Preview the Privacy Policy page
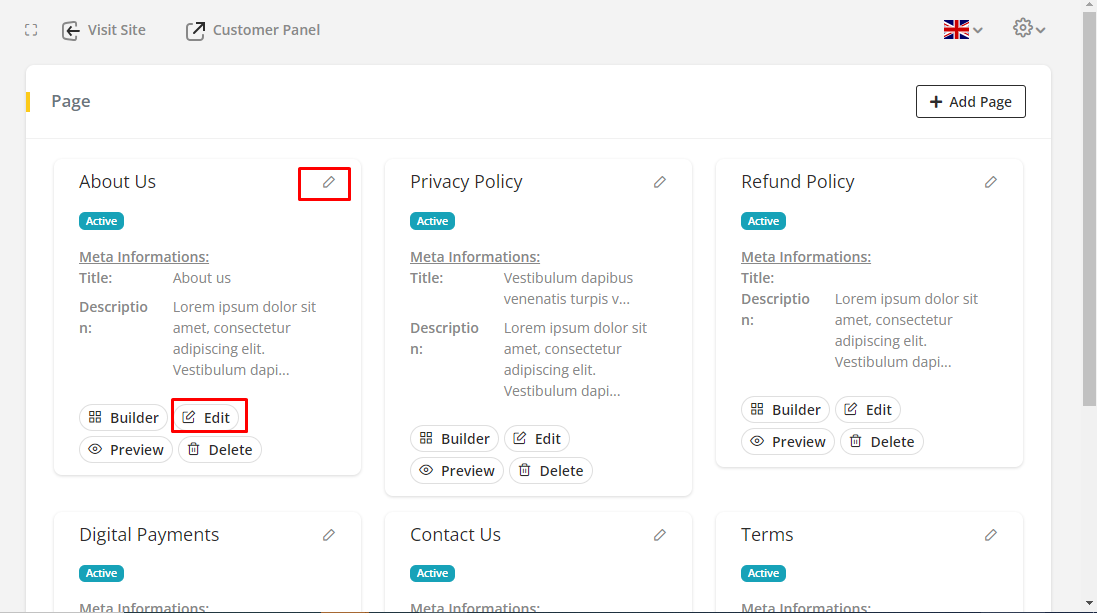1097x613 pixels. point(456,470)
